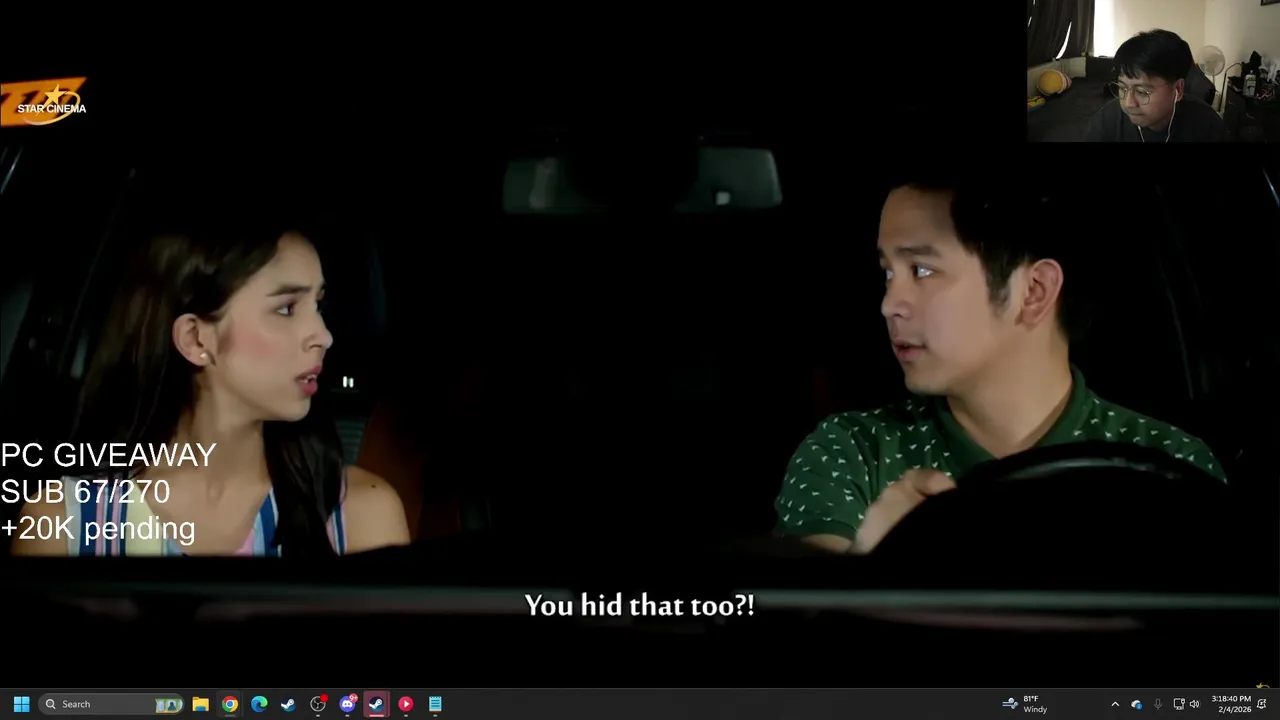
Task: Select the highlighted active Steam taskbar icon
Action: click(x=376, y=704)
